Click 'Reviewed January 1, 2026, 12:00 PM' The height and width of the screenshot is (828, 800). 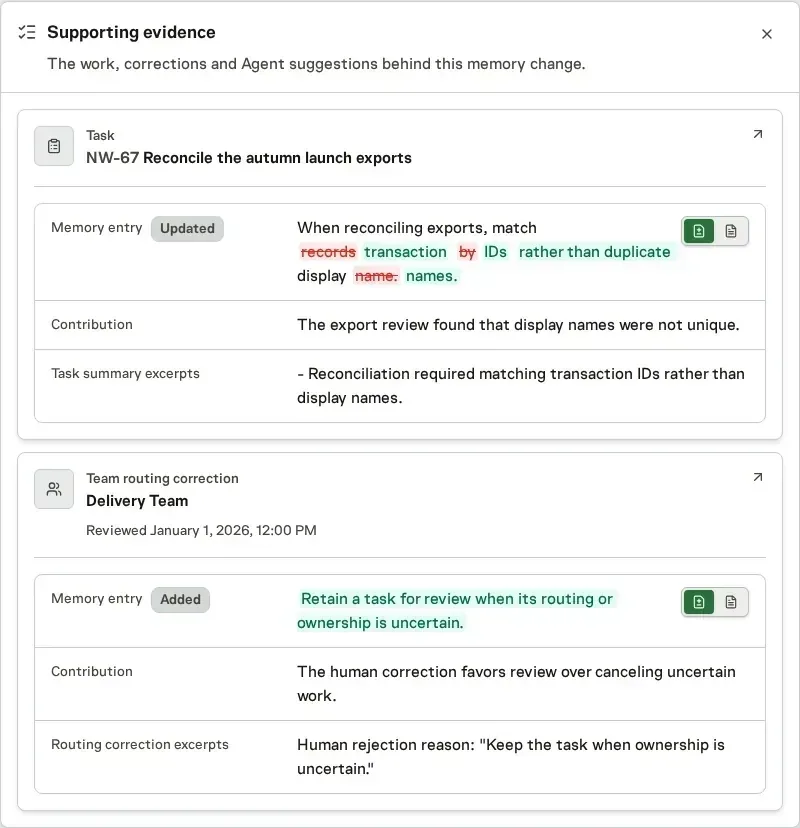click(201, 530)
